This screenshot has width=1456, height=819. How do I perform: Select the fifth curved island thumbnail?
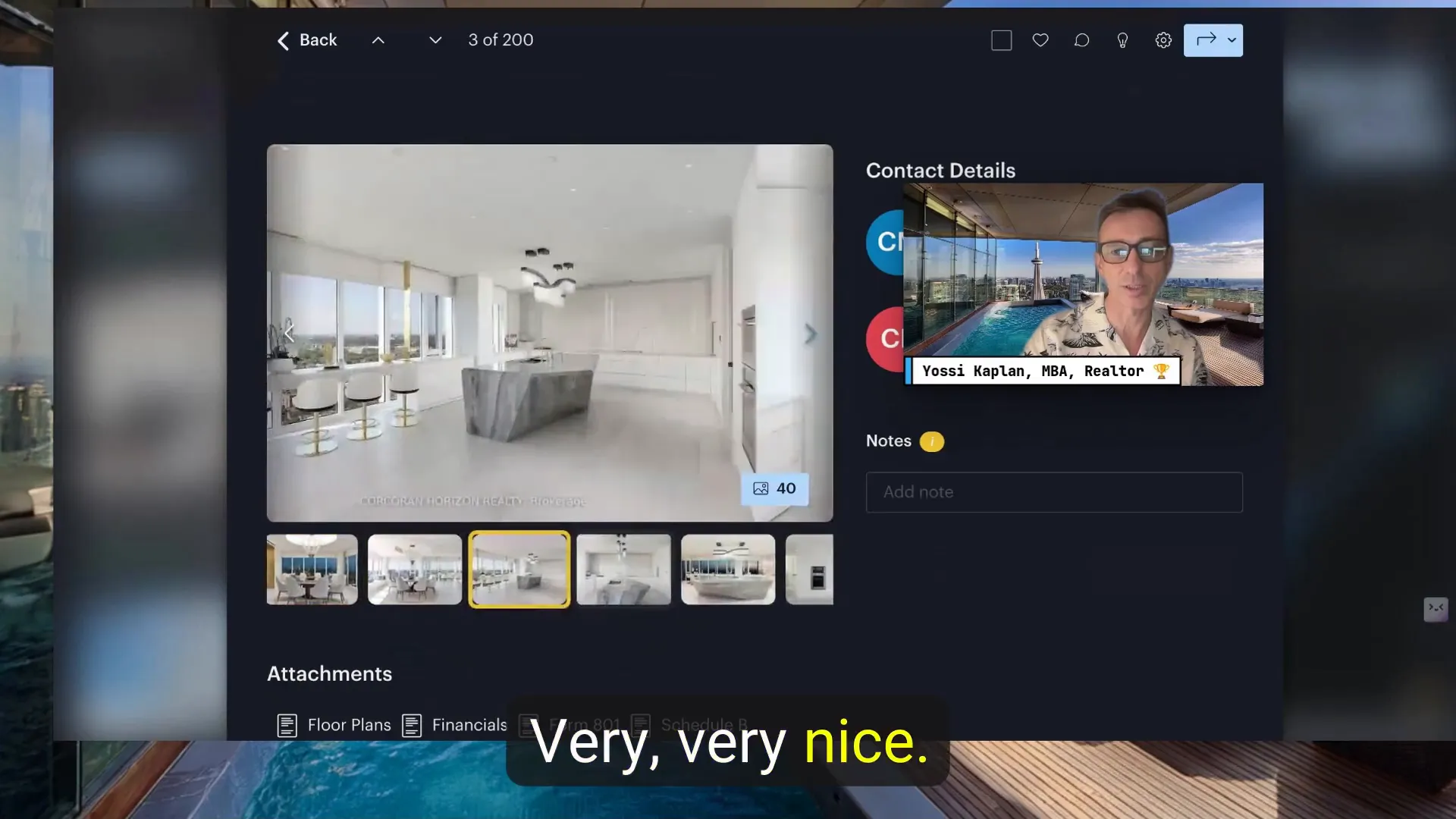point(728,570)
